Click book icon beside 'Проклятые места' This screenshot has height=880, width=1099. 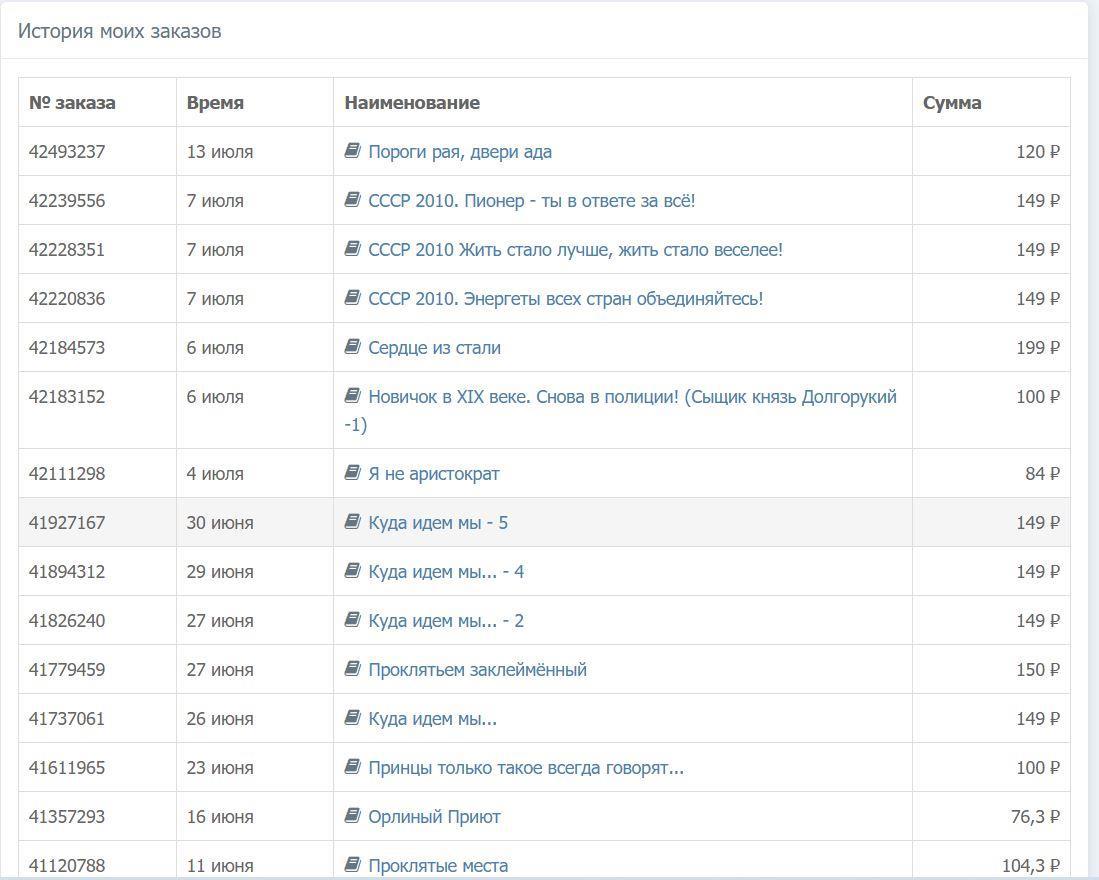point(352,865)
